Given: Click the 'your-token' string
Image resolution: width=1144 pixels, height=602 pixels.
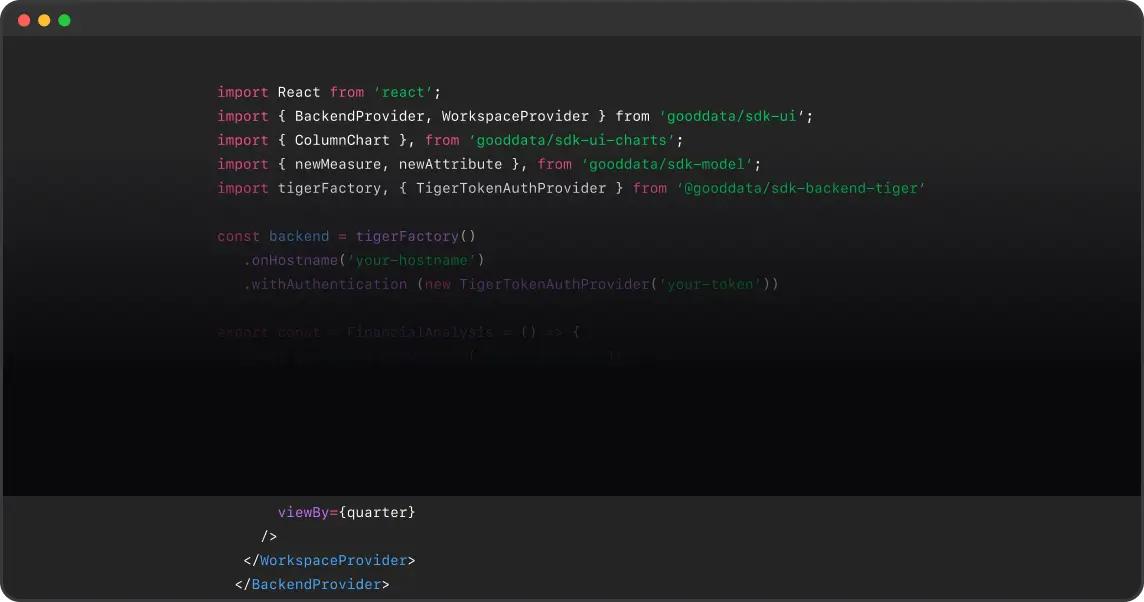Looking at the screenshot, I should pyautogui.click(x=710, y=285).
